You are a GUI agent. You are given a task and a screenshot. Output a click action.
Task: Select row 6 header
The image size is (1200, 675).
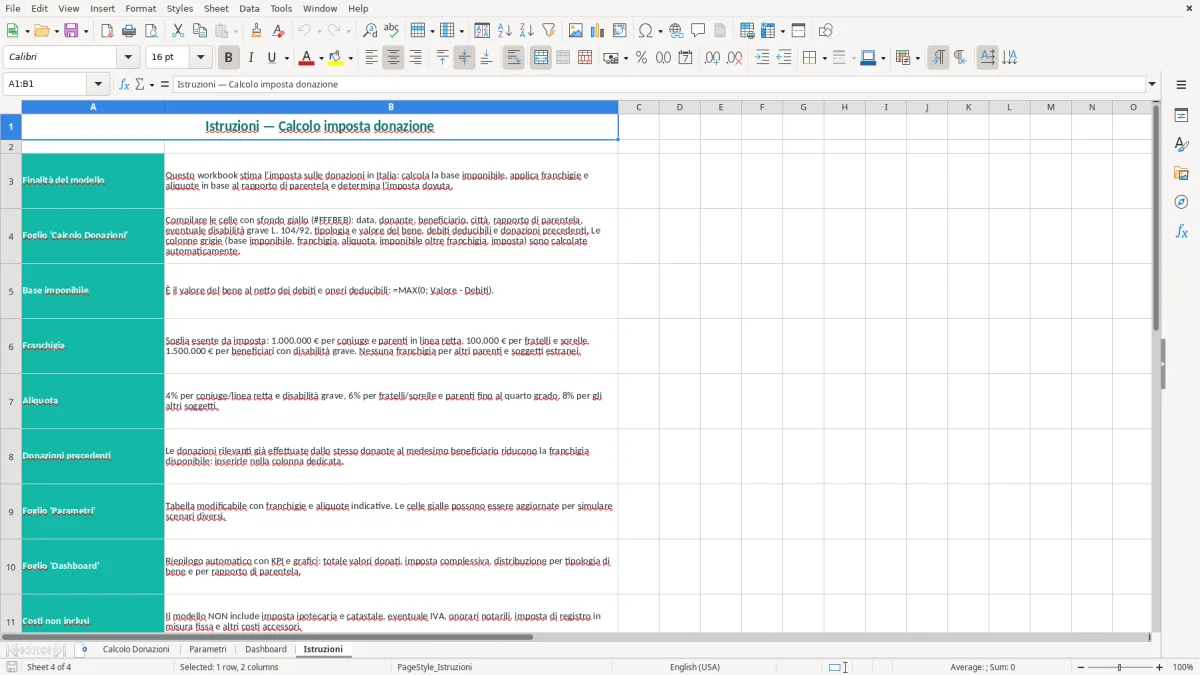(11, 346)
